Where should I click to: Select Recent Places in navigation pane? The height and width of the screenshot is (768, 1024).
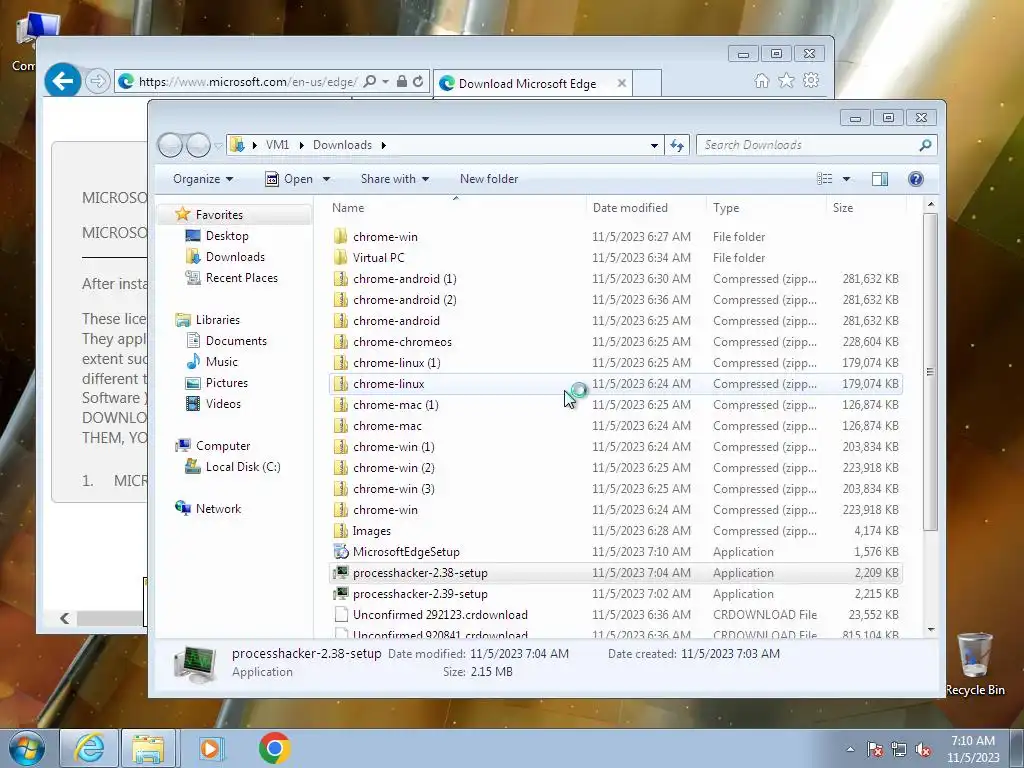(x=241, y=278)
